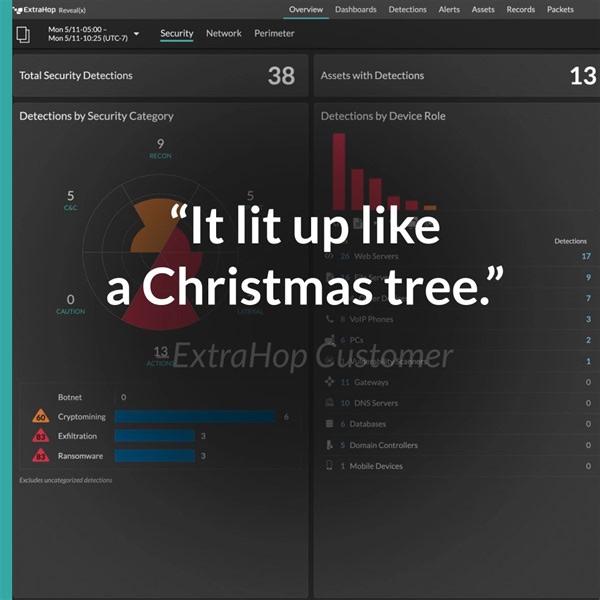The image size is (600, 600).
Task: Click the Mobile Devices row label
Action: coord(376,466)
